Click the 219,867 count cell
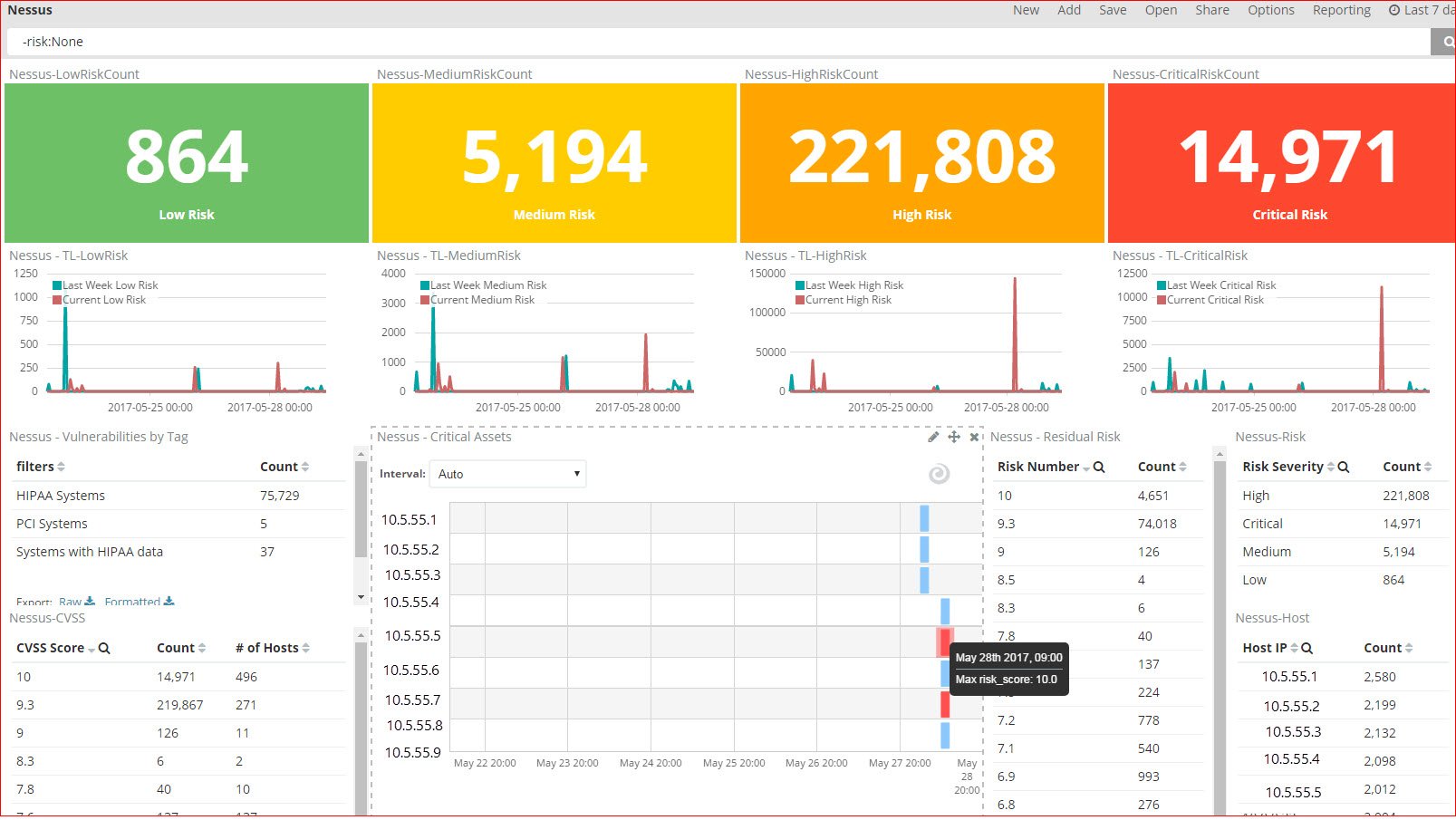The width and height of the screenshot is (1456, 820). (179, 705)
